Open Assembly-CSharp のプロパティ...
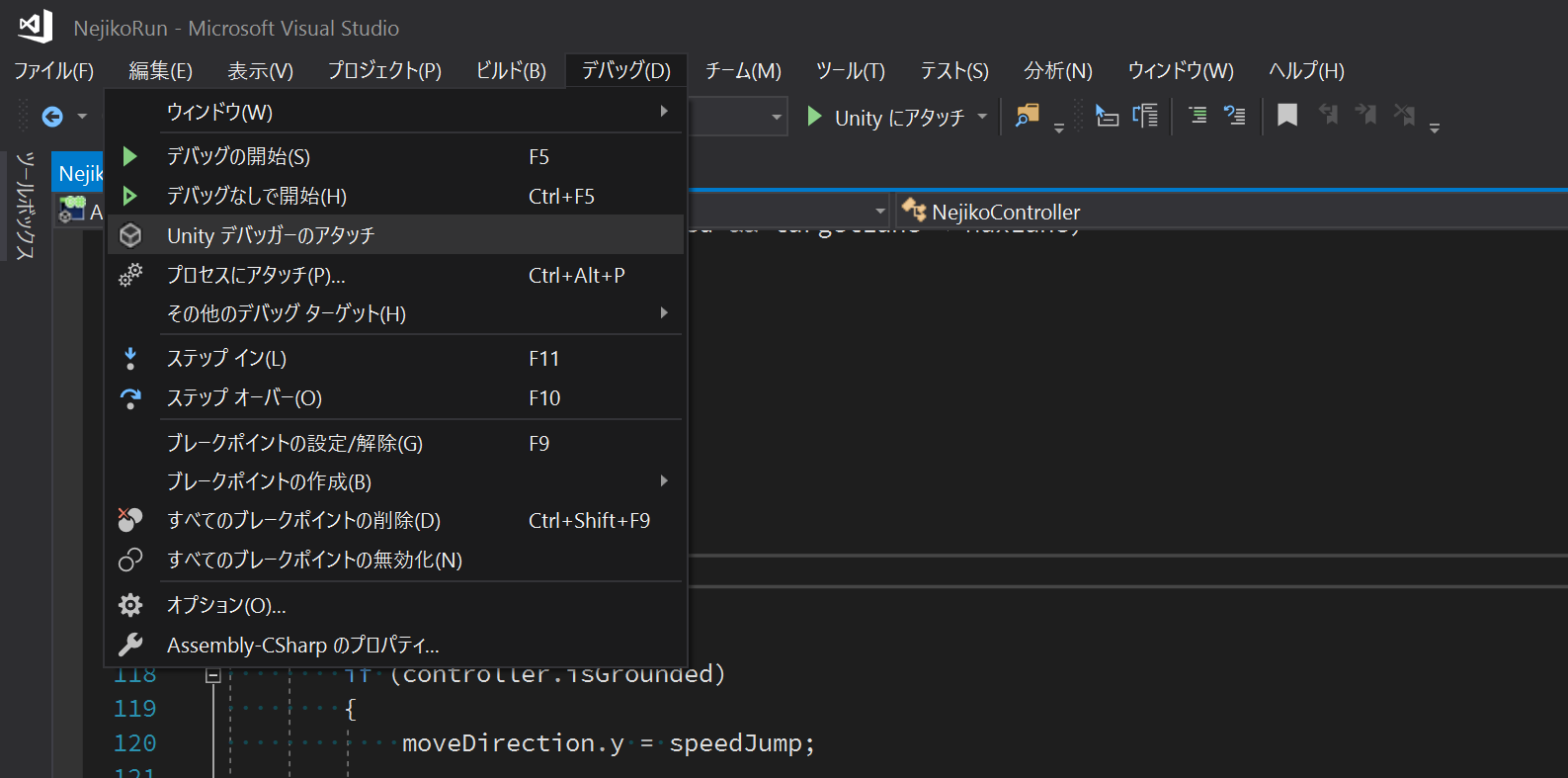This screenshot has height=778, width=1568. pos(395,645)
